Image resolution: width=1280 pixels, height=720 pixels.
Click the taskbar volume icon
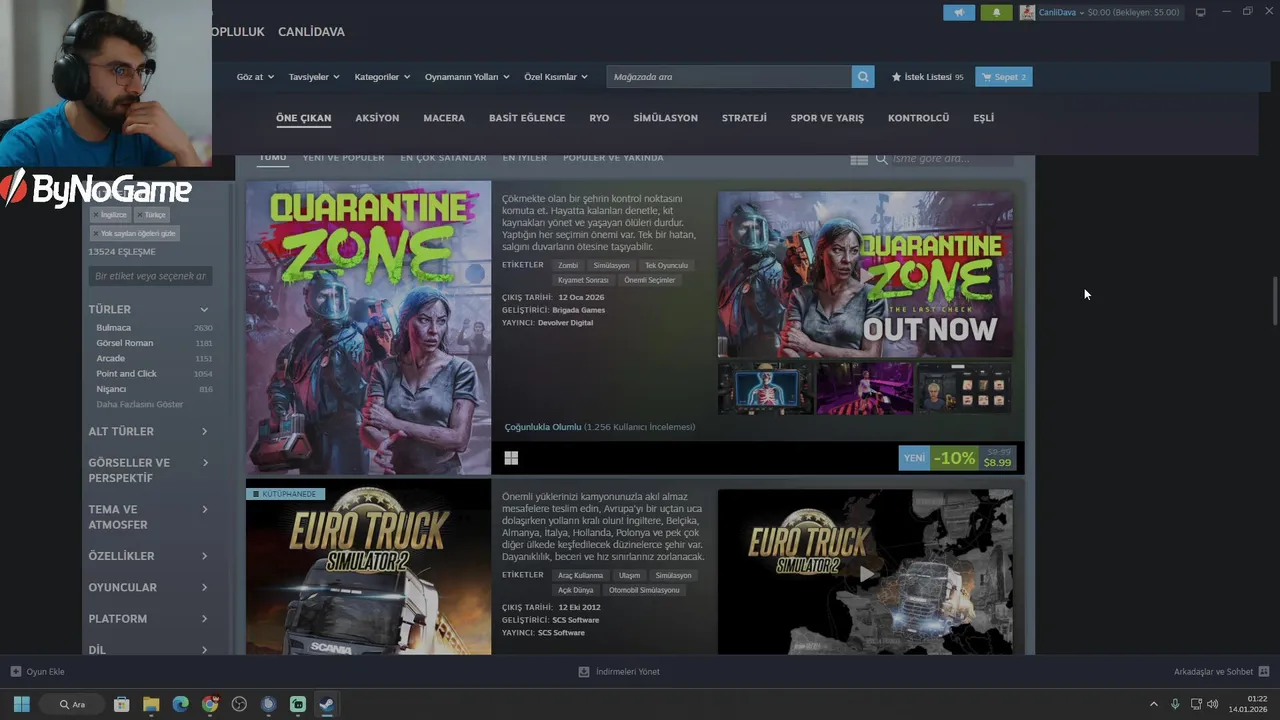[1213, 704]
